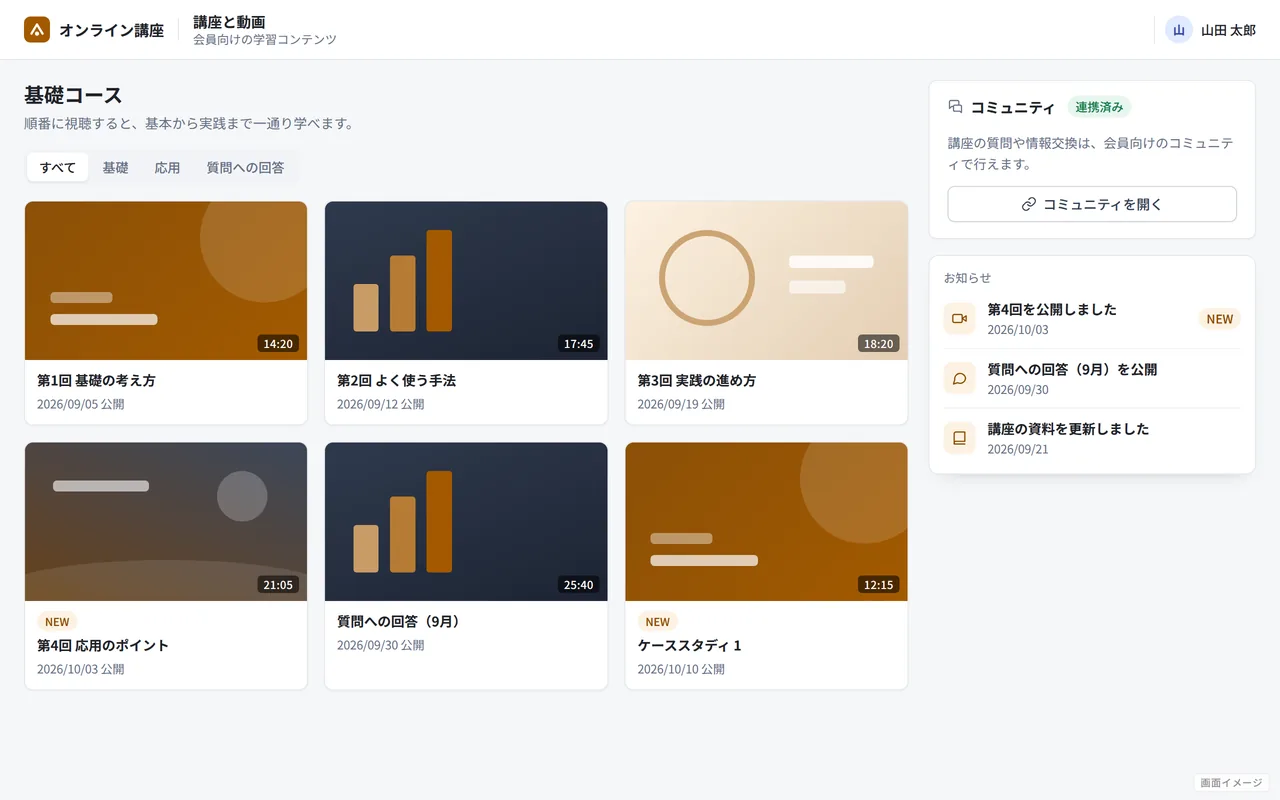
Task: Open the 第2回 よく使う手法 thumbnail
Action: pos(466,281)
